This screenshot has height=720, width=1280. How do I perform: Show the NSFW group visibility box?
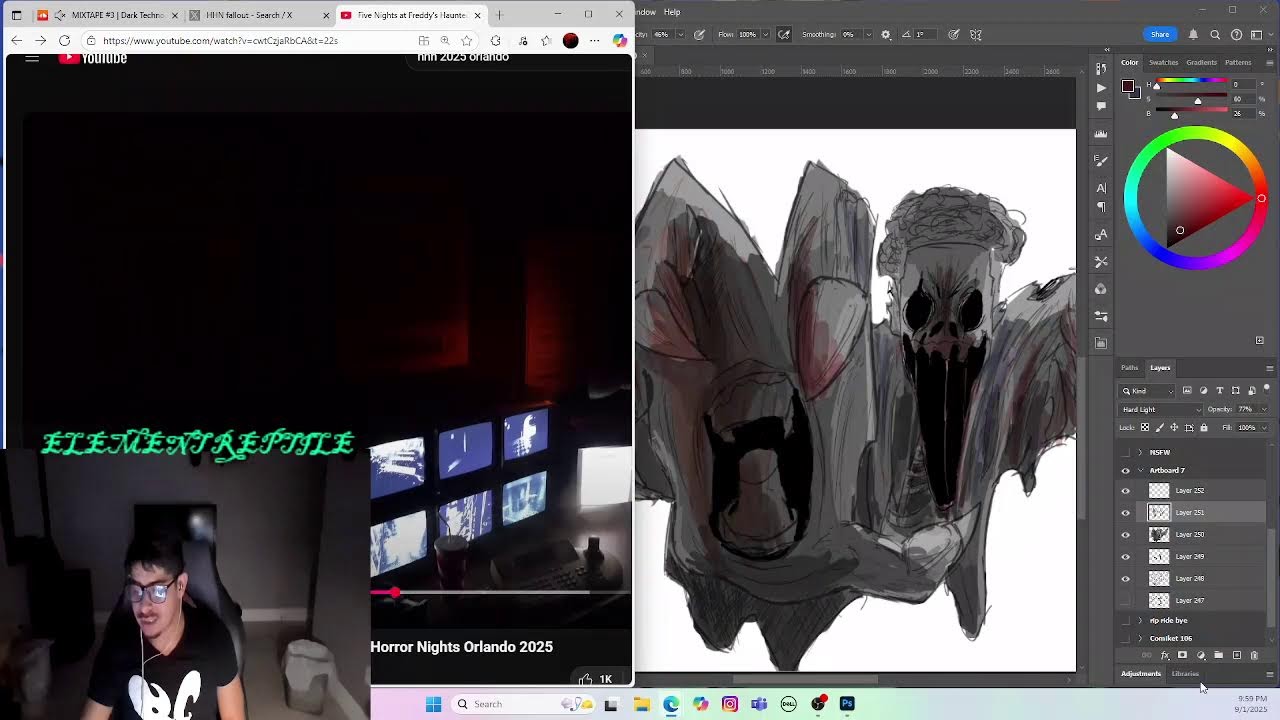1125,453
